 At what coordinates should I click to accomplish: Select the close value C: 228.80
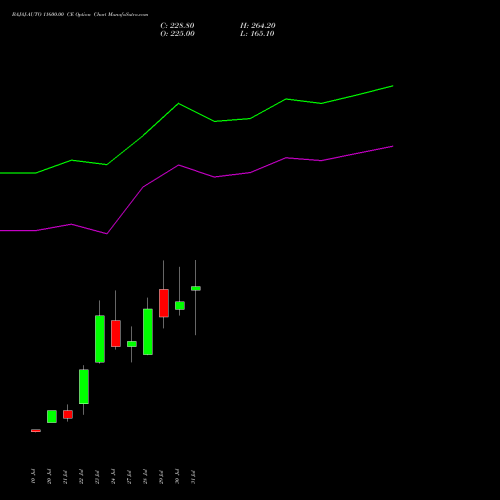[x=177, y=26]
